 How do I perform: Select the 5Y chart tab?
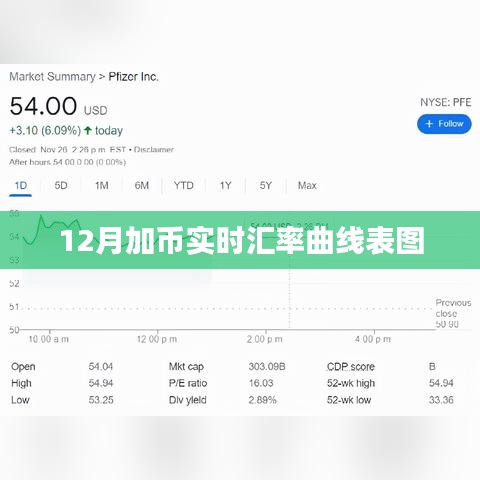pyautogui.click(x=266, y=185)
